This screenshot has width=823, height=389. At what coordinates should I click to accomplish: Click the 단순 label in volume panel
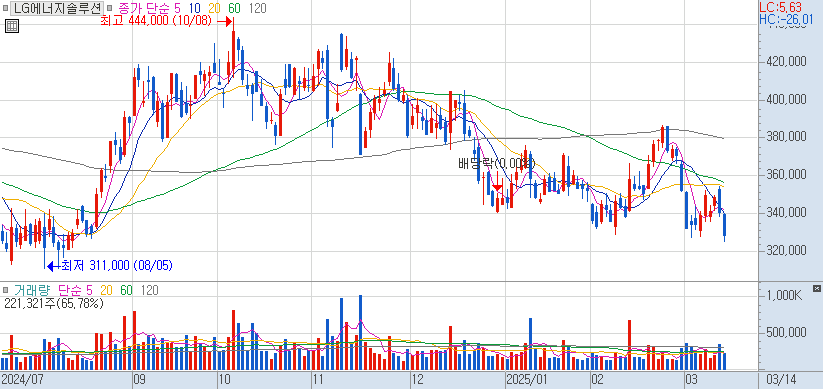70,290
